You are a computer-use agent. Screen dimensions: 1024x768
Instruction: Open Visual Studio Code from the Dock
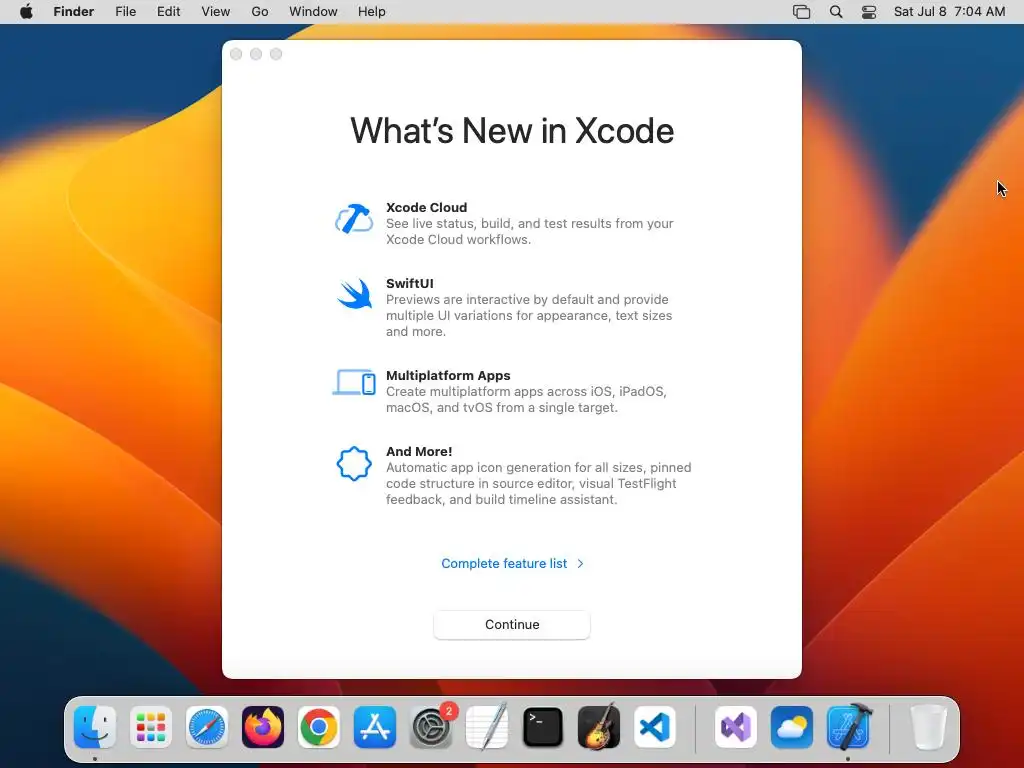655,727
